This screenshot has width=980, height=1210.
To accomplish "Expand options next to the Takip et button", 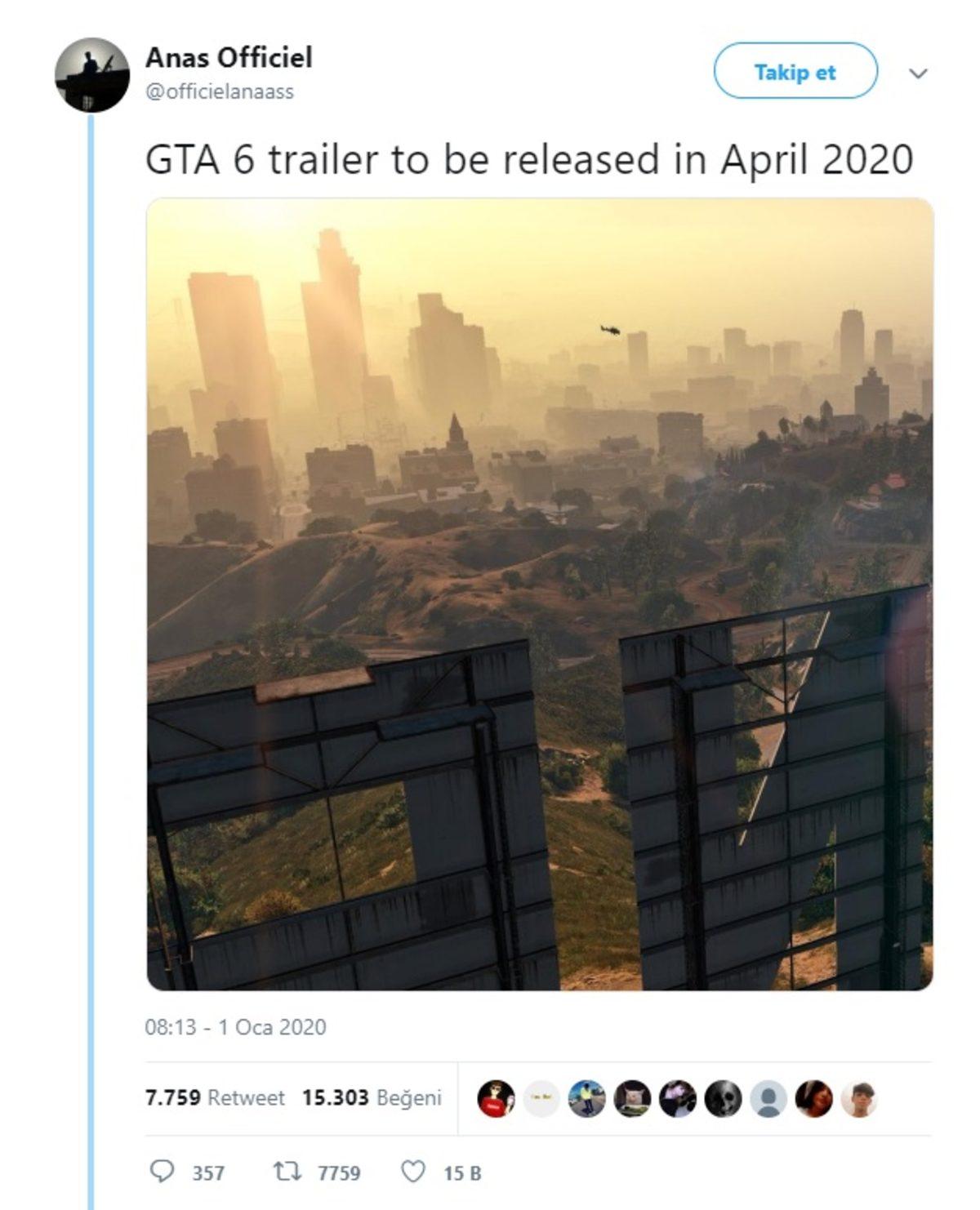I will pyautogui.click(x=918, y=72).
